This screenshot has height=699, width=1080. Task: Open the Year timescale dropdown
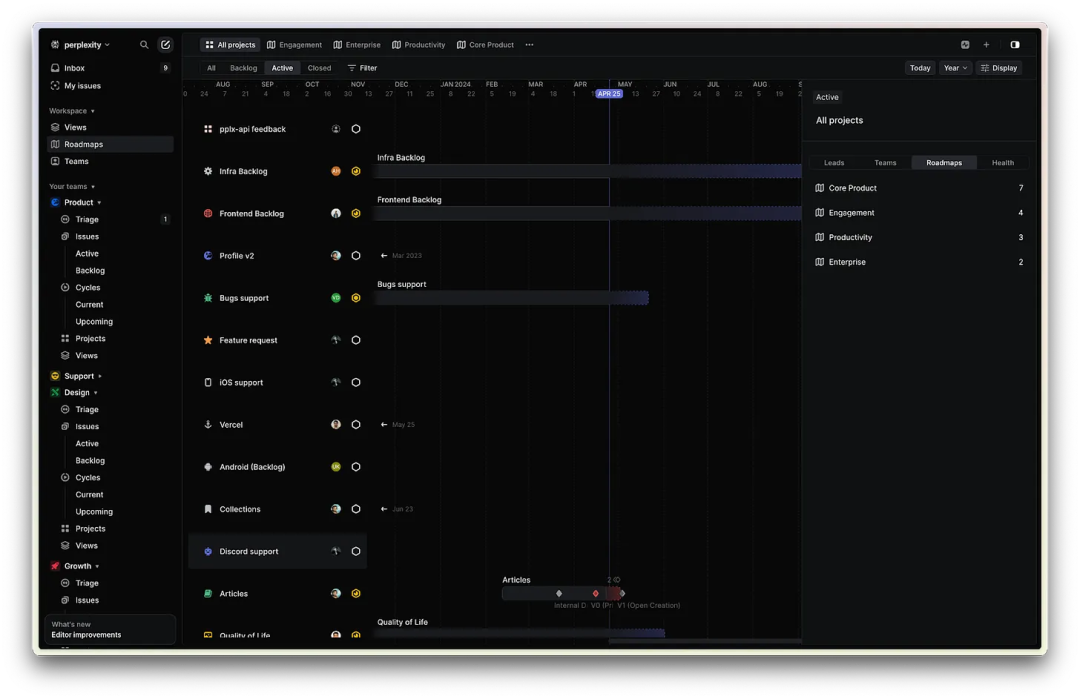(x=955, y=68)
